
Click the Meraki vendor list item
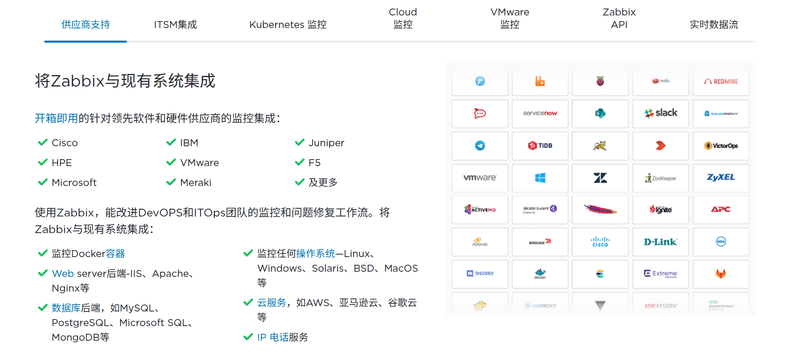click(196, 183)
